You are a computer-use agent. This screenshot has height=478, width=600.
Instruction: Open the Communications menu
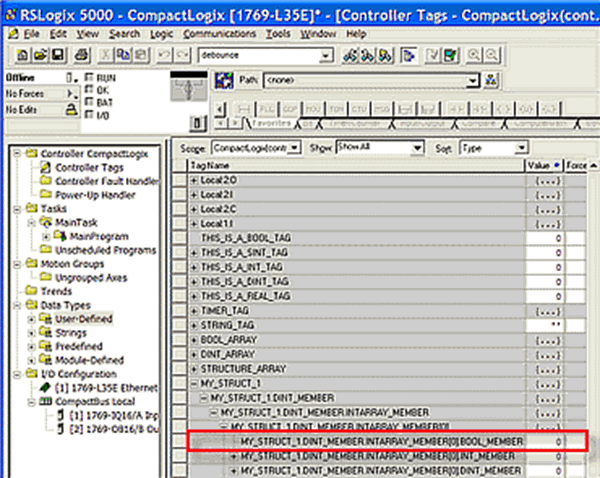pyautogui.click(x=219, y=34)
